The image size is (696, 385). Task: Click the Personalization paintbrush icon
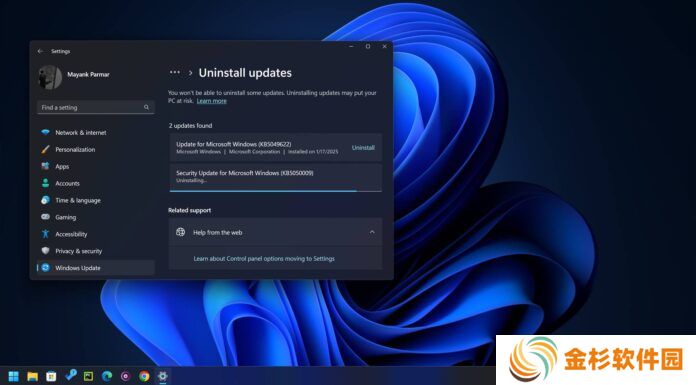click(x=45, y=149)
